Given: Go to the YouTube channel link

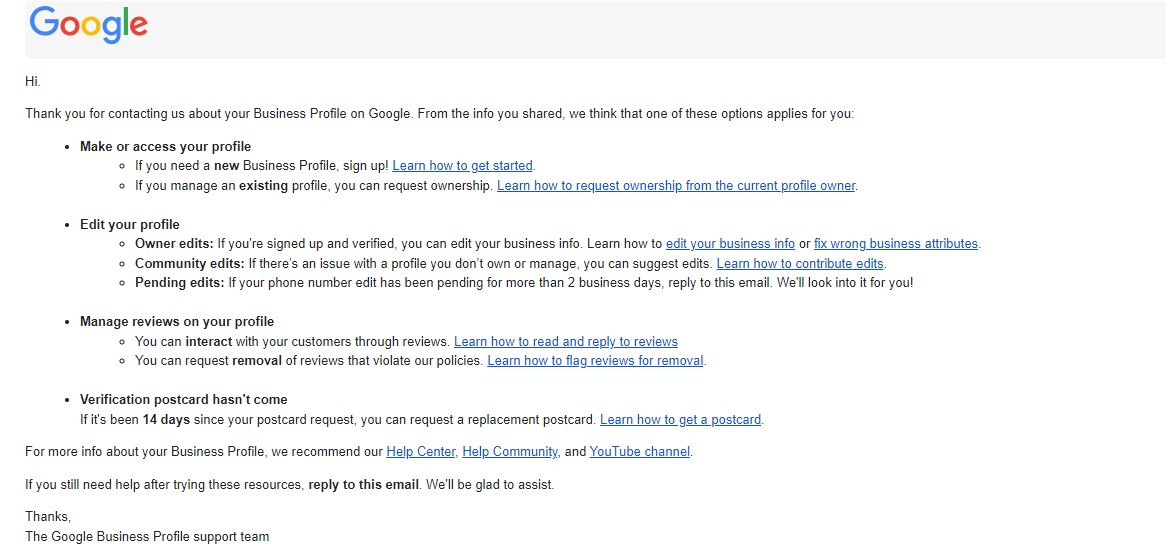Looking at the screenshot, I should click(640, 452).
